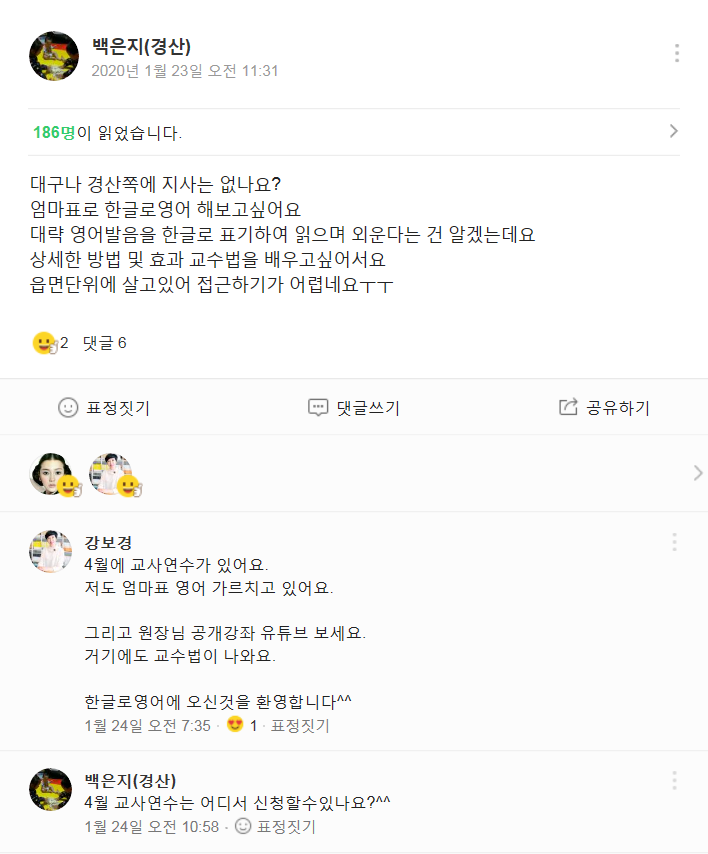The image size is (708, 854).
Task: Click 백은지's avatar on reply comment
Action: pos(50,789)
